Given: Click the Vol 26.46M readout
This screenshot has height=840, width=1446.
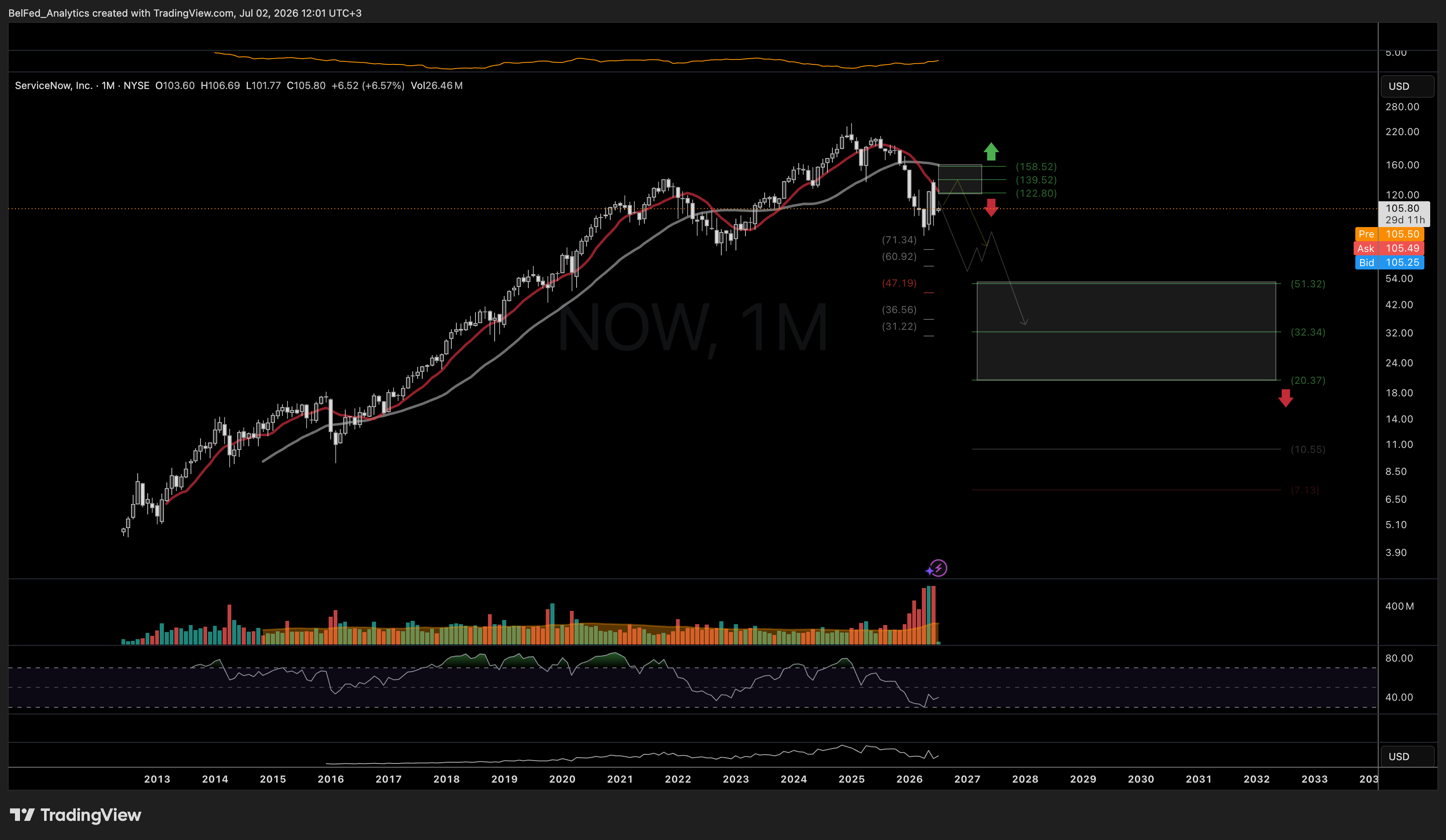Looking at the screenshot, I should [x=437, y=86].
